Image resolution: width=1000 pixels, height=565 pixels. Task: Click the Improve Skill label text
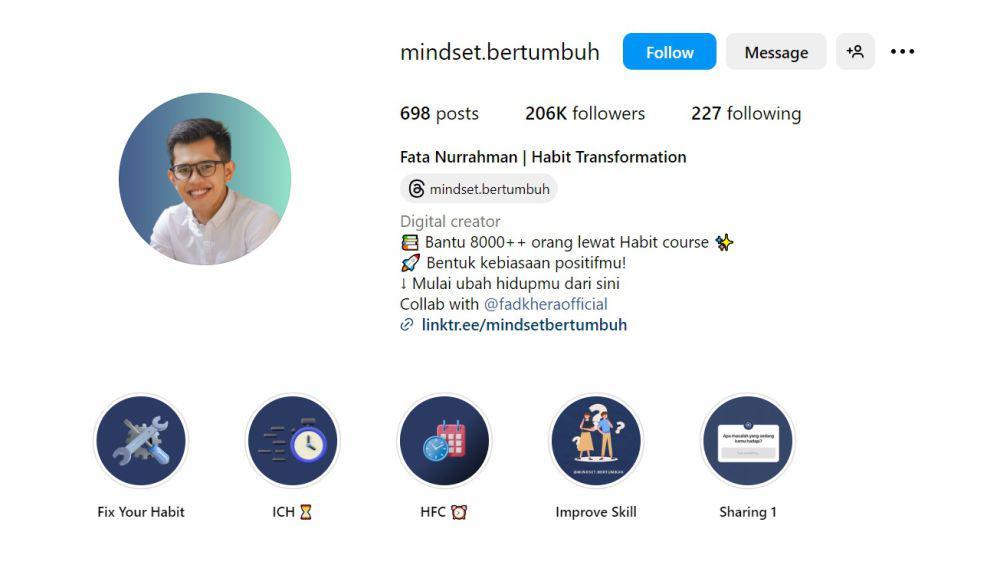point(596,511)
